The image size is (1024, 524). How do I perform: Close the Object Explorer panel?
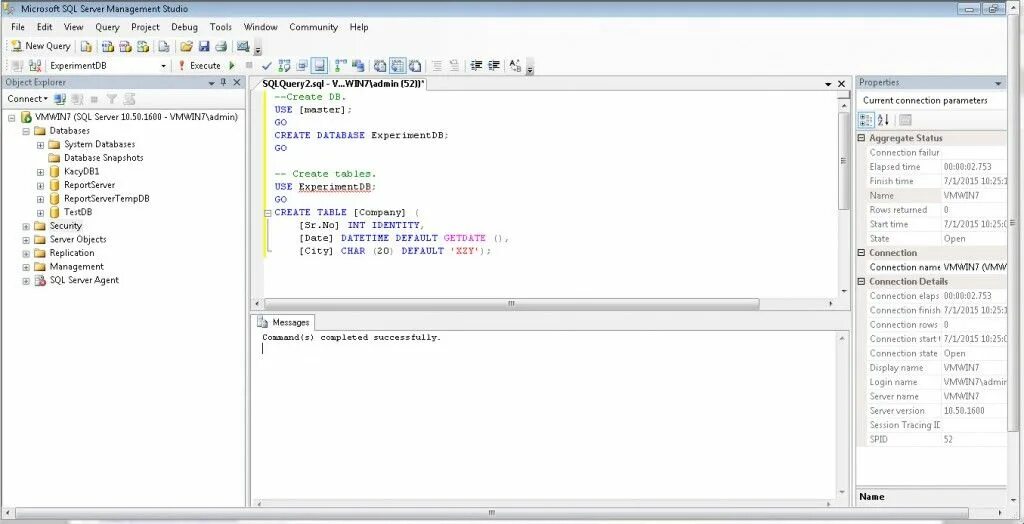pos(236,82)
